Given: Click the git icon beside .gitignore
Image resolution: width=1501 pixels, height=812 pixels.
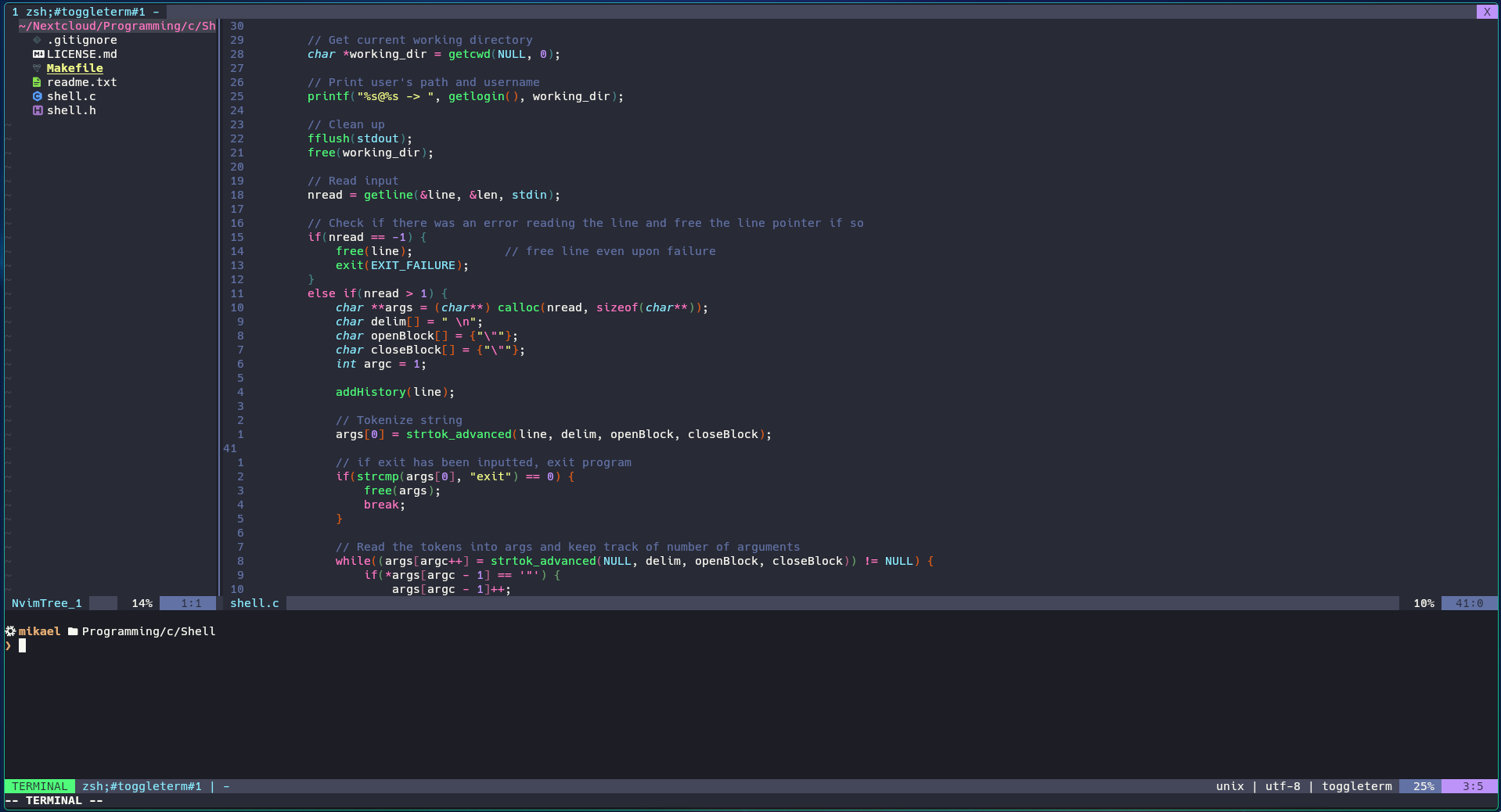Looking at the screenshot, I should pos(37,40).
